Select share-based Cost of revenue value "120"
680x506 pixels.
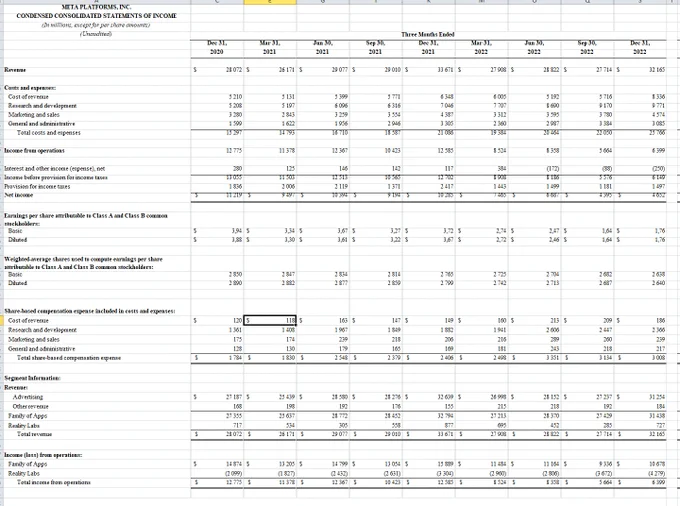[x=237, y=320]
